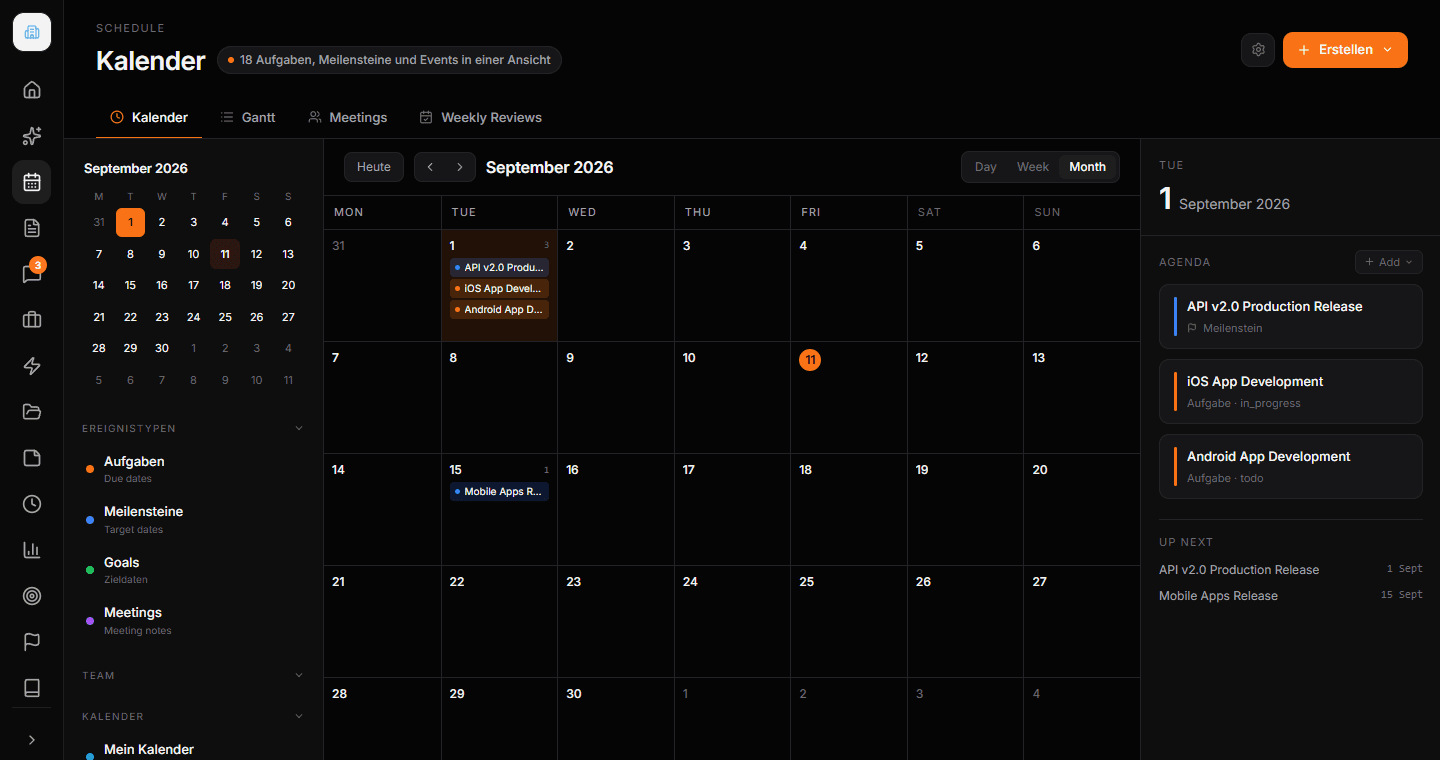The height and width of the screenshot is (760, 1440).
Task: Open the book icon in sidebar
Action: tap(32, 688)
